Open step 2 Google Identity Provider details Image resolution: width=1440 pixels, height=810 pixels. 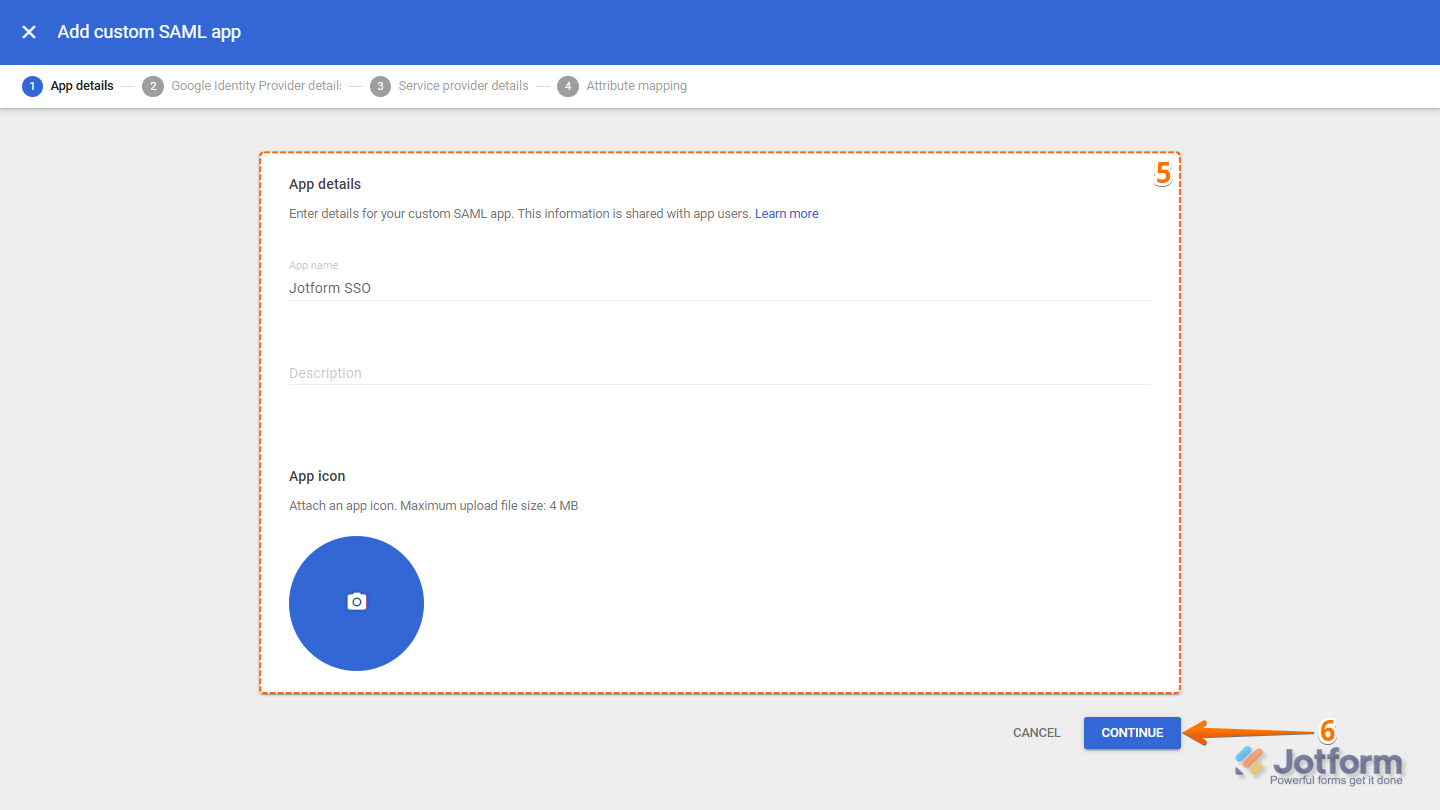click(242, 86)
